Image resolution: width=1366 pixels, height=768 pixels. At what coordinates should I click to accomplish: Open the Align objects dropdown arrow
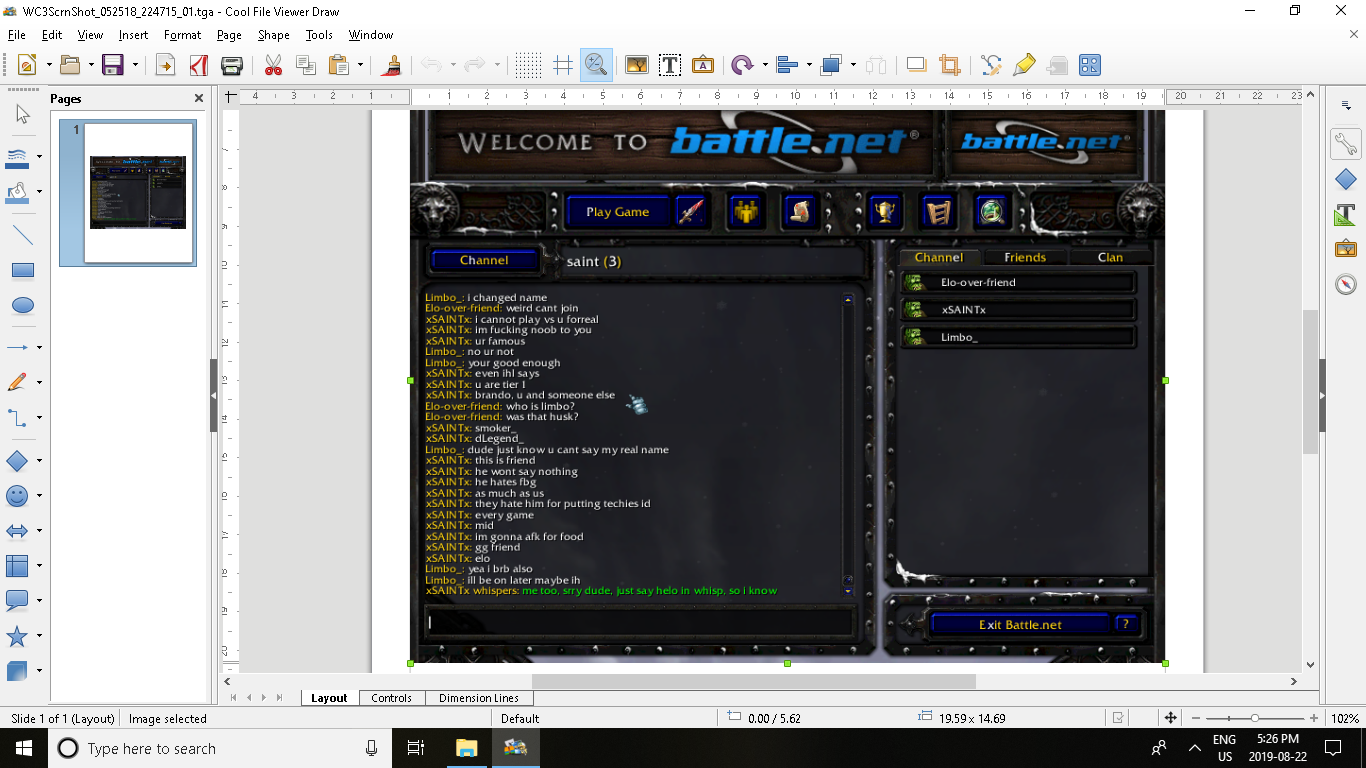(808, 65)
